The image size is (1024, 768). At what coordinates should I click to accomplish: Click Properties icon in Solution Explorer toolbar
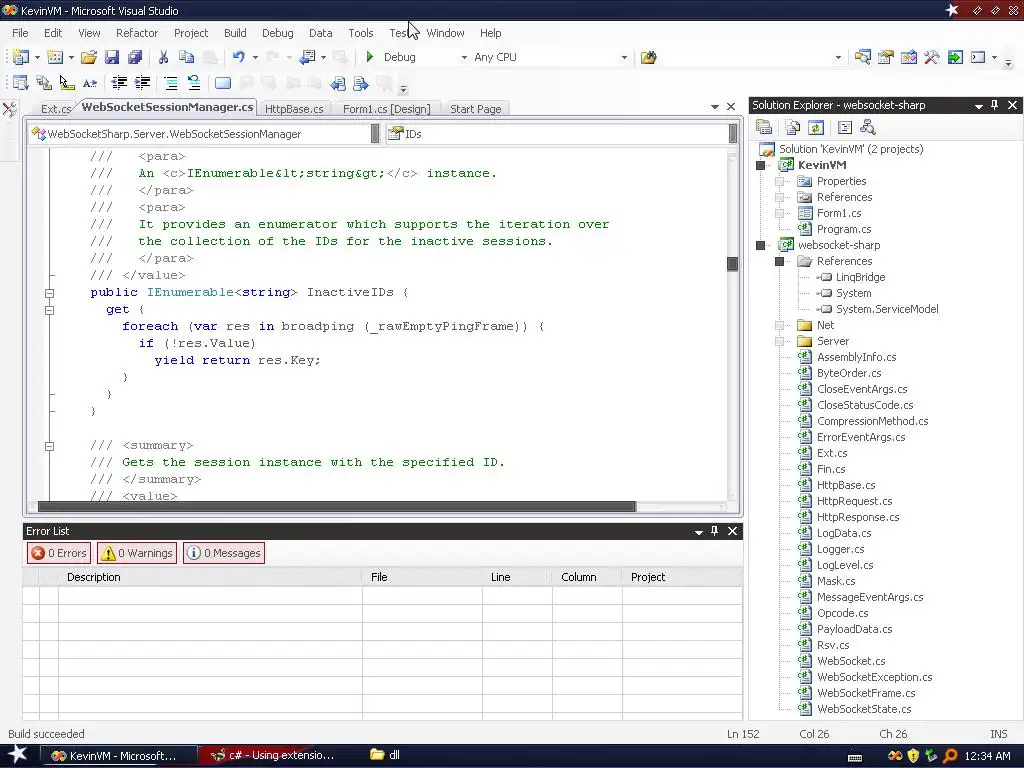tap(764, 127)
